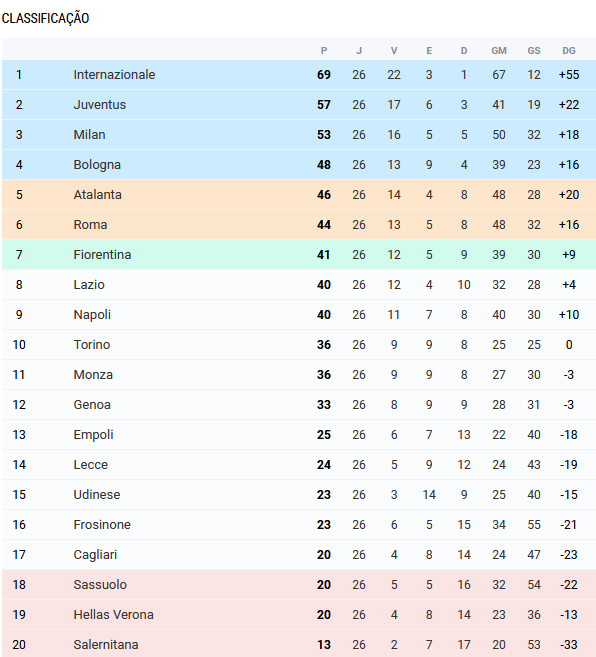596x657 pixels.
Task: Click the Classificação heading
Action: (45, 18)
